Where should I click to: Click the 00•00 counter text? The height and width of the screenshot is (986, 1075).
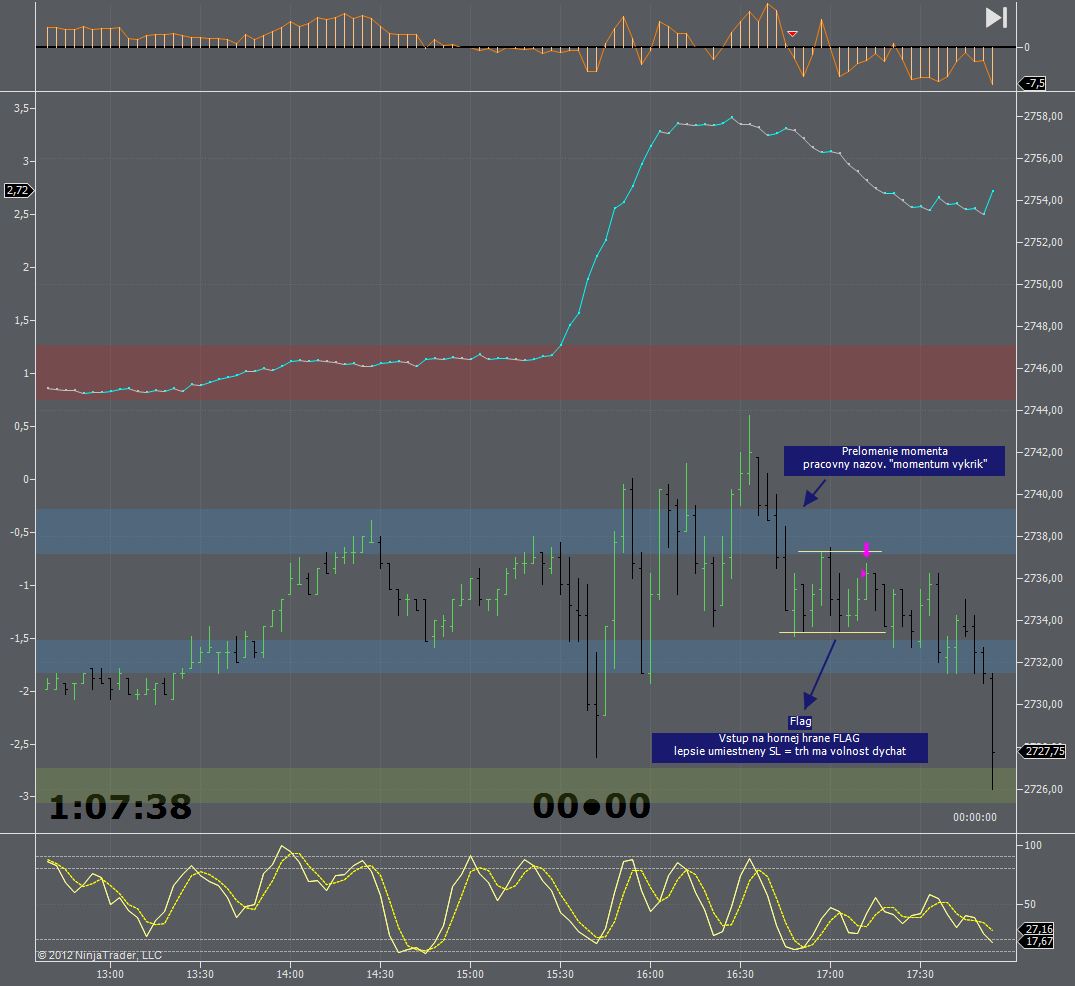(x=591, y=806)
